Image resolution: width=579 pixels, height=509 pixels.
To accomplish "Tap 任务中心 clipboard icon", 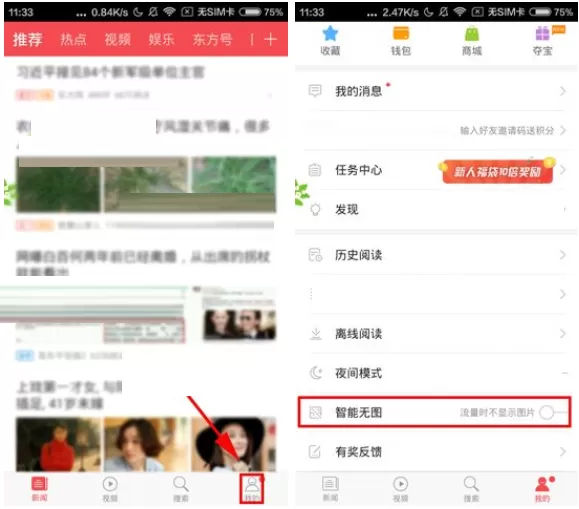I will tap(315, 170).
